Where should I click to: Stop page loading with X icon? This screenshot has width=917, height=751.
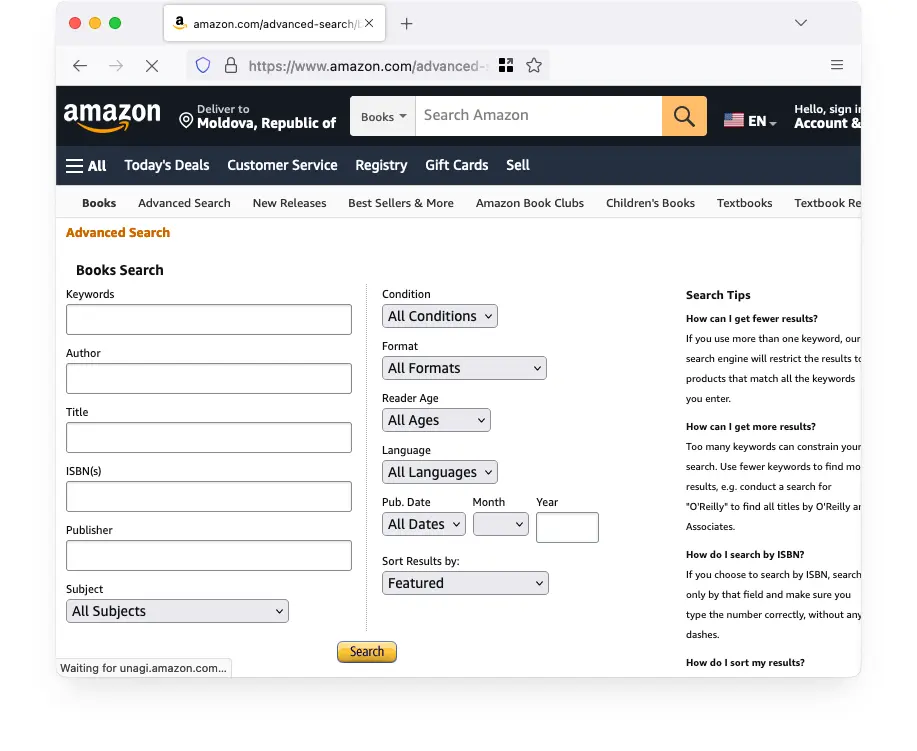point(152,66)
